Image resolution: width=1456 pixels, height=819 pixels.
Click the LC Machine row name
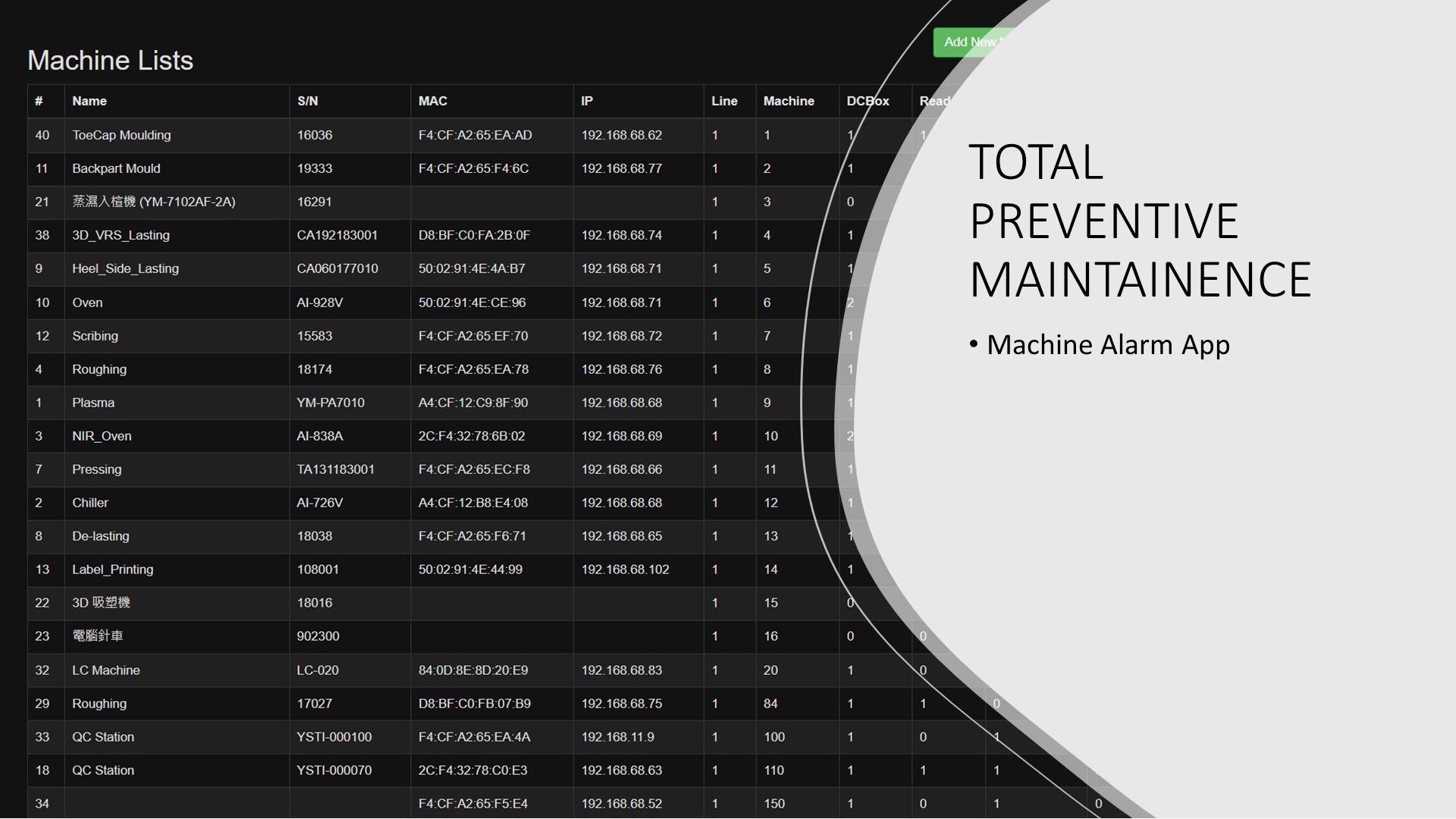point(105,670)
